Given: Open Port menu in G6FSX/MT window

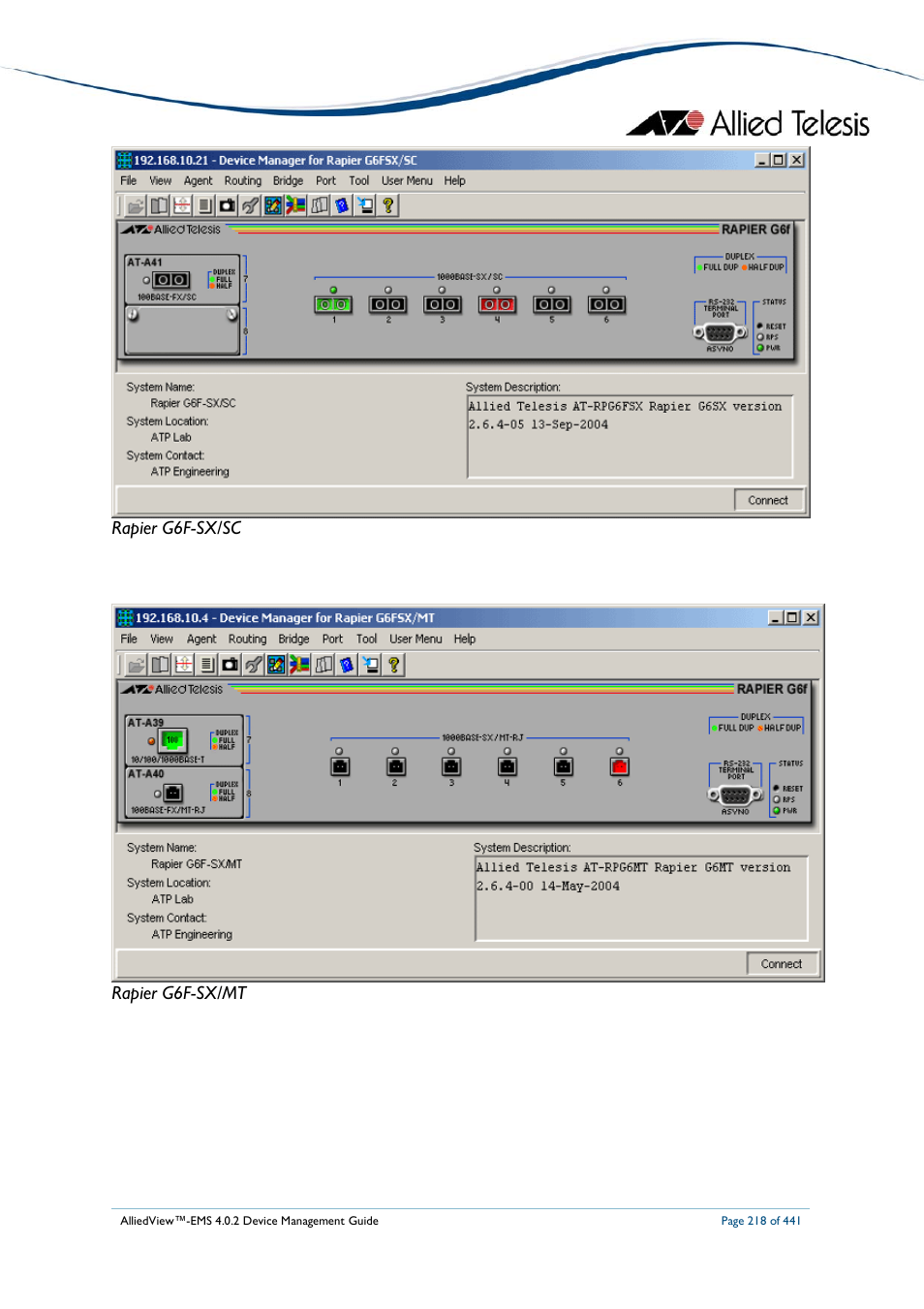Looking at the screenshot, I should point(332,639).
